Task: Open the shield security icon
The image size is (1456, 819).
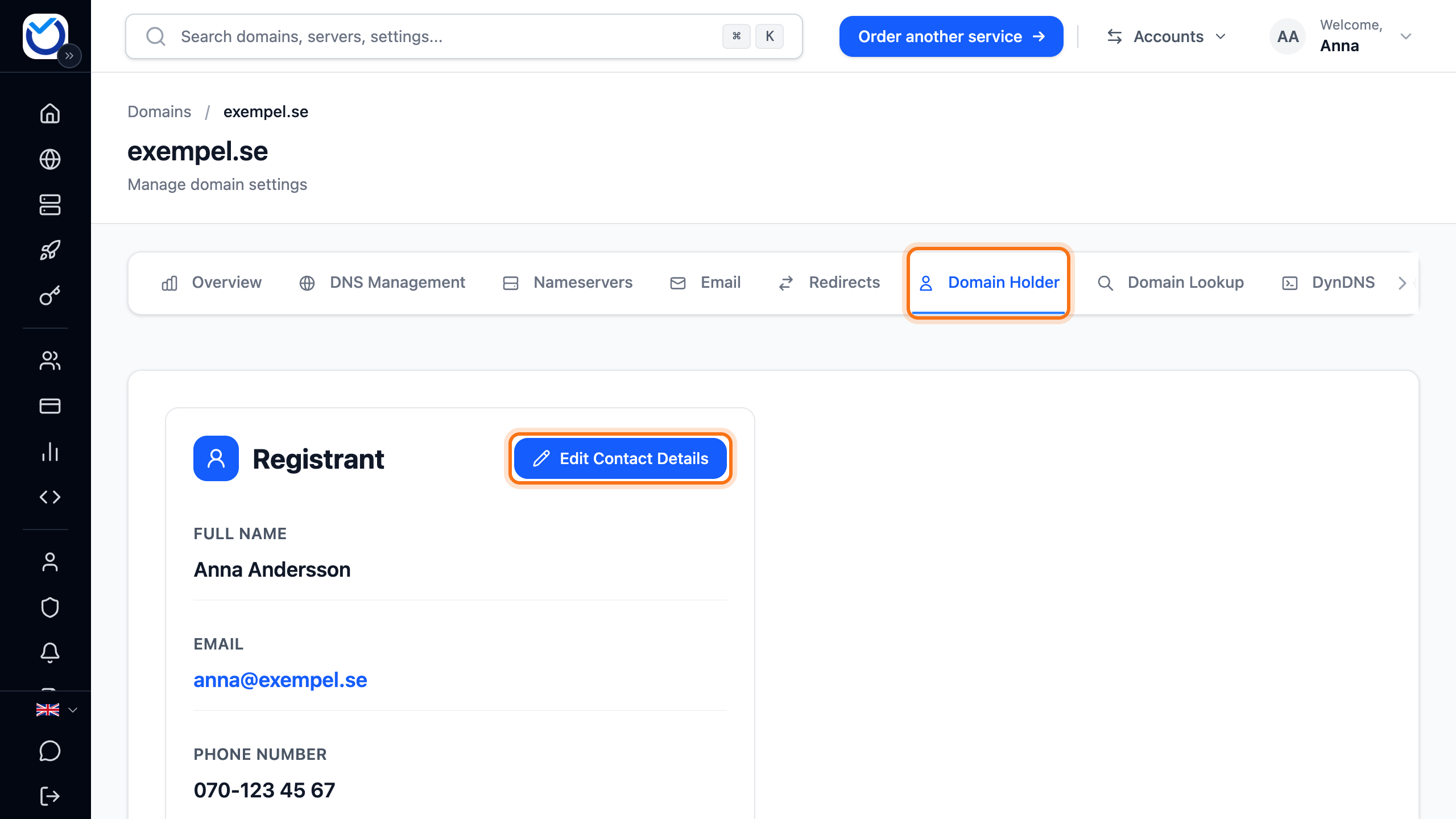Action: 50,607
